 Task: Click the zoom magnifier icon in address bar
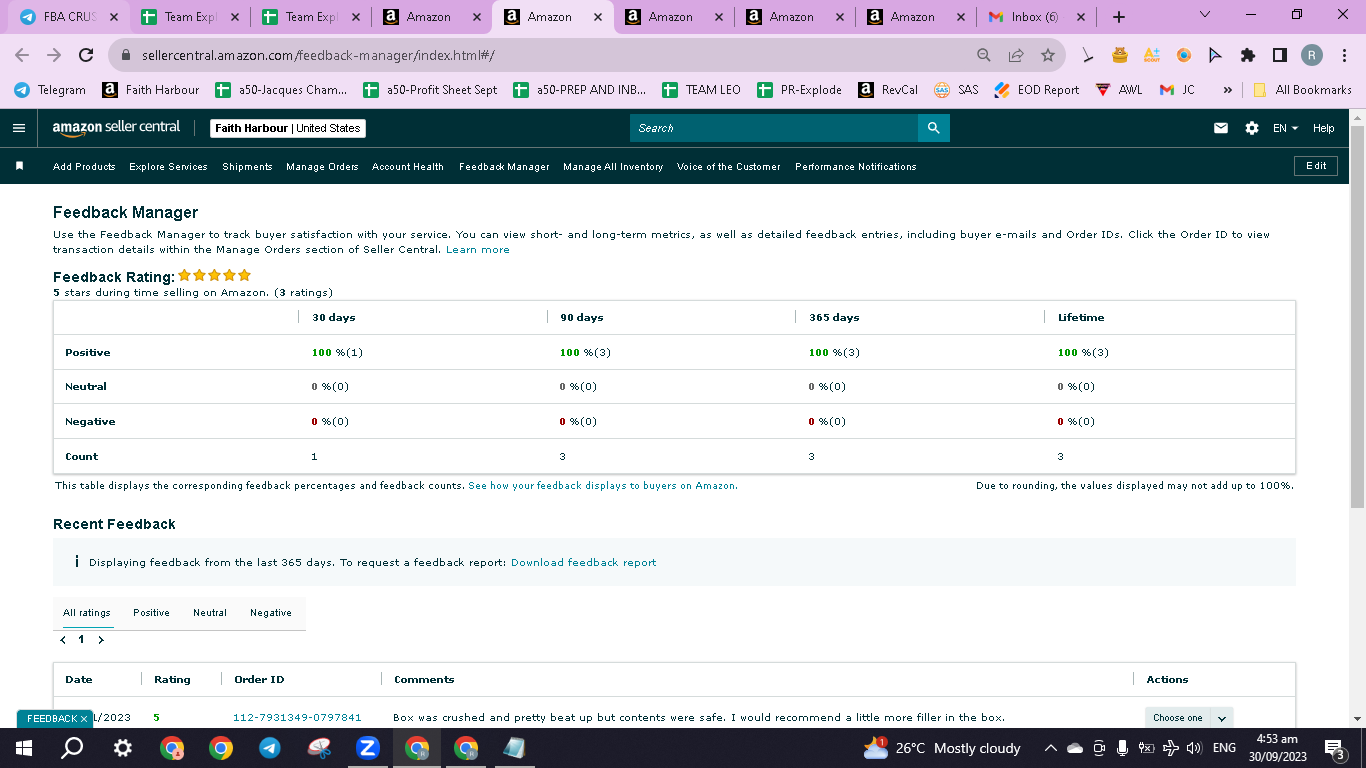tap(984, 55)
